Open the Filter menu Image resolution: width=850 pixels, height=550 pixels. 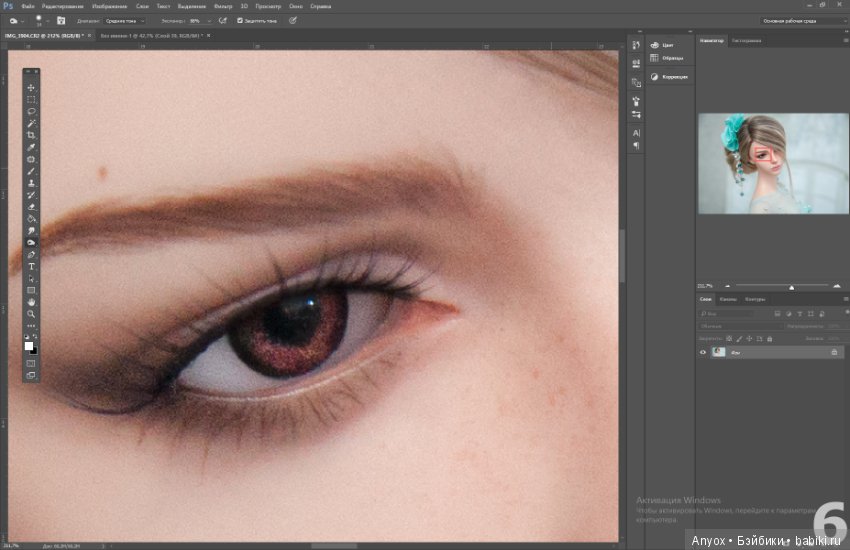coord(223,7)
